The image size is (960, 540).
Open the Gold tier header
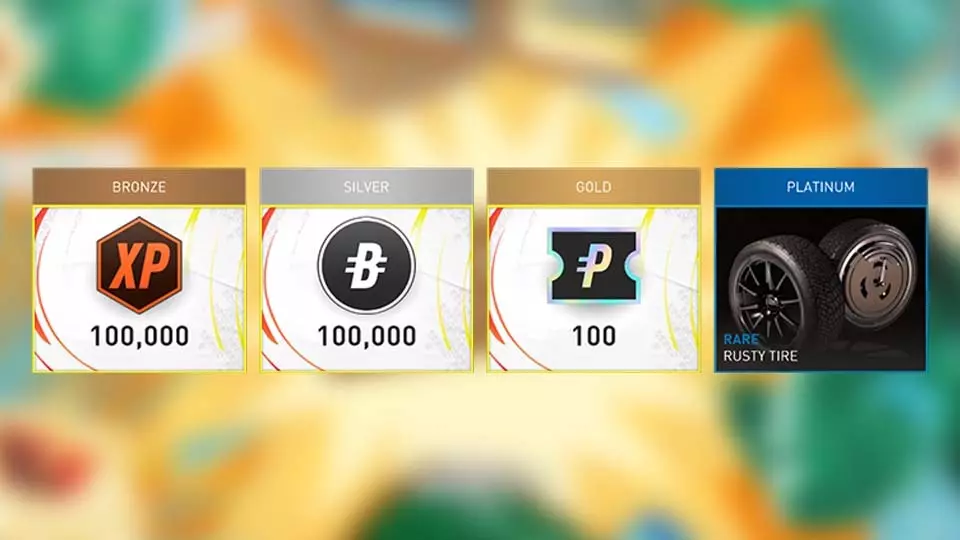coord(593,186)
